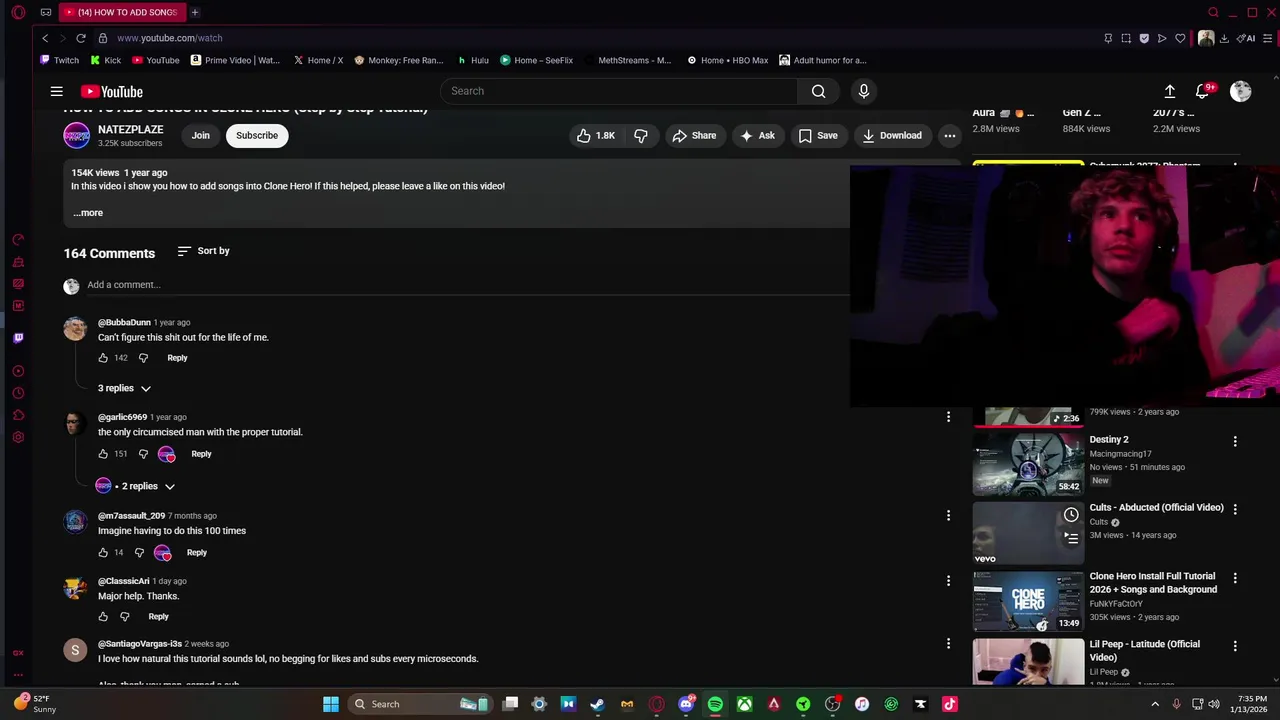Open the YouTube guide hamburger menu
Screen dimensions: 1280x720
(57, 91)
